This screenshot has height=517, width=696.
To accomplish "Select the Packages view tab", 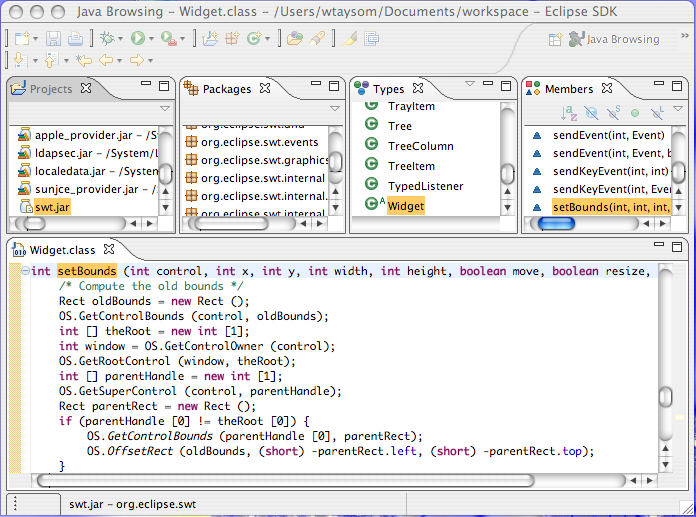I will click(x=227, y=89).
